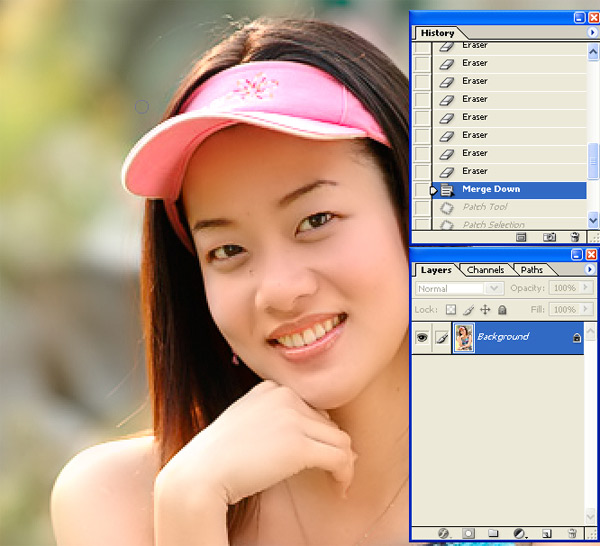Minimize the History palette window
600x546 pixels.
579,17
